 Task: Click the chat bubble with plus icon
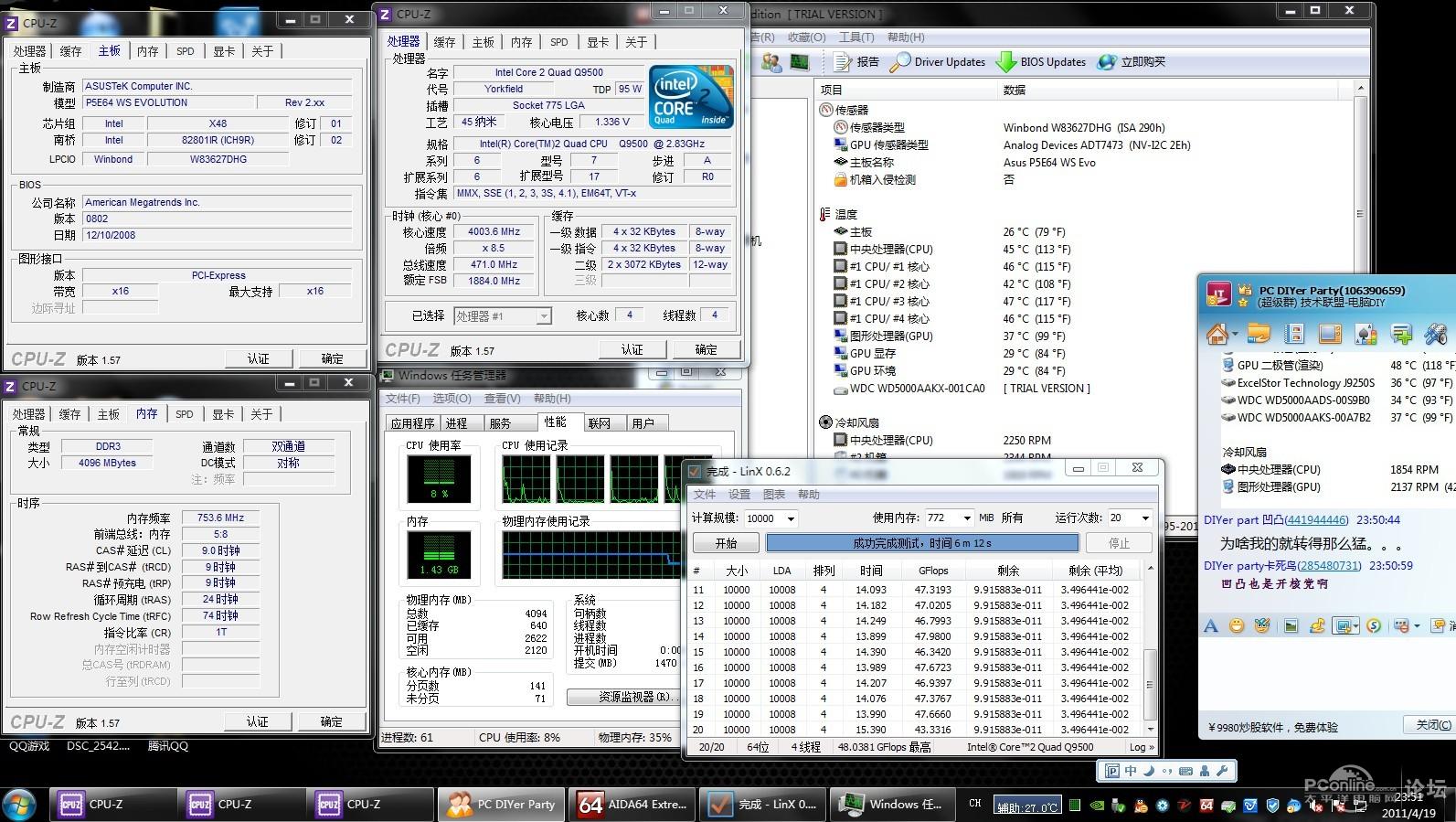1401,334
